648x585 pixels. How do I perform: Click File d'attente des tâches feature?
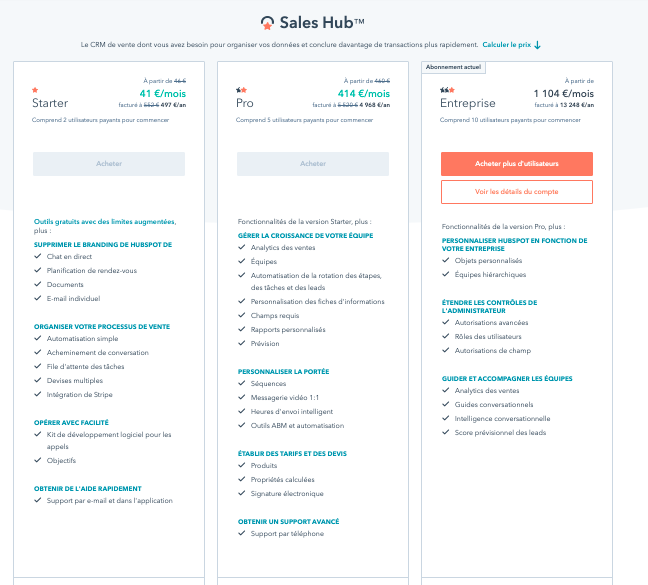(86, 366)
